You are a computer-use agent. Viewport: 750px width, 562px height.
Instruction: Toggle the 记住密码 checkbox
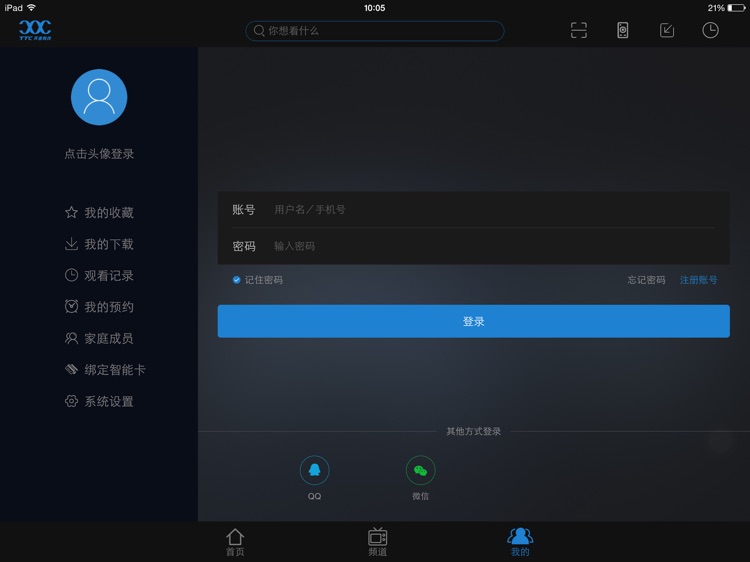[236, 280]
